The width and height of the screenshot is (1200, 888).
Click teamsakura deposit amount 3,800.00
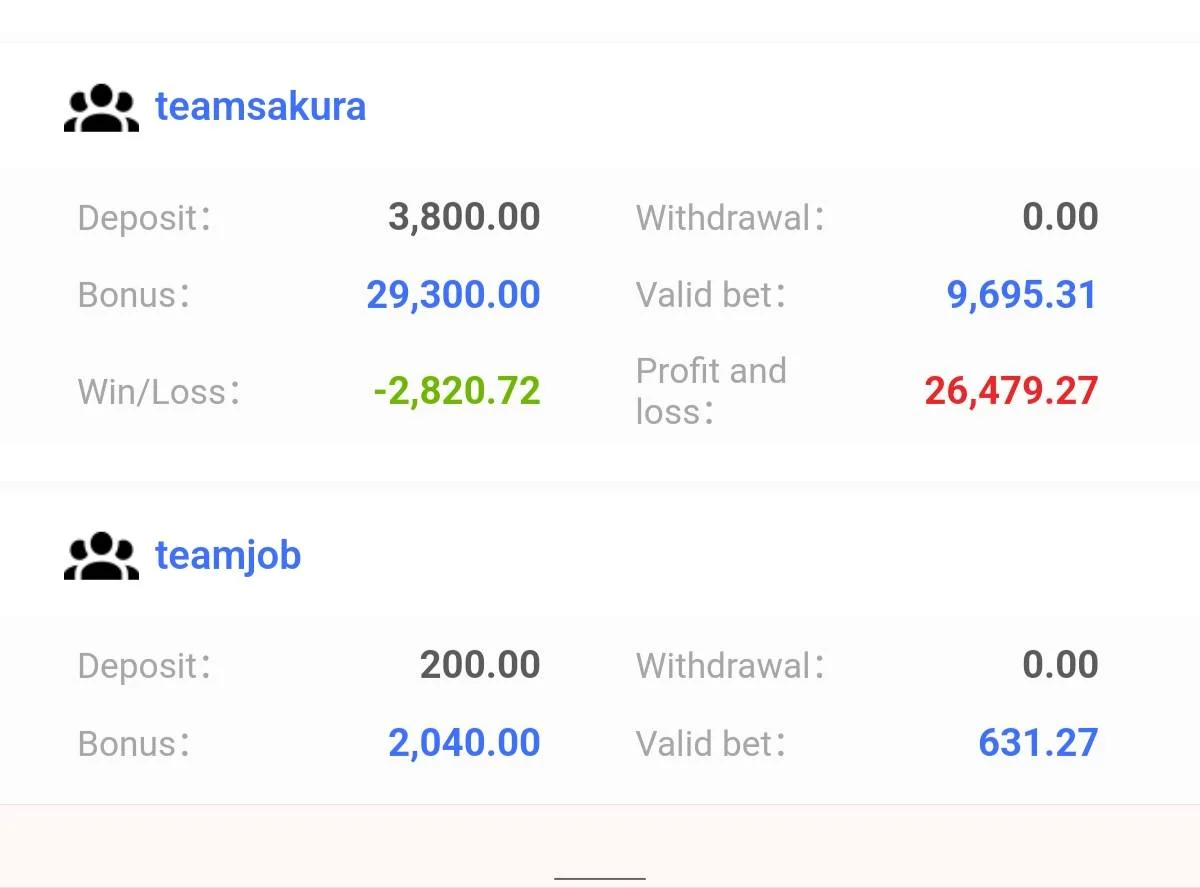464,217
